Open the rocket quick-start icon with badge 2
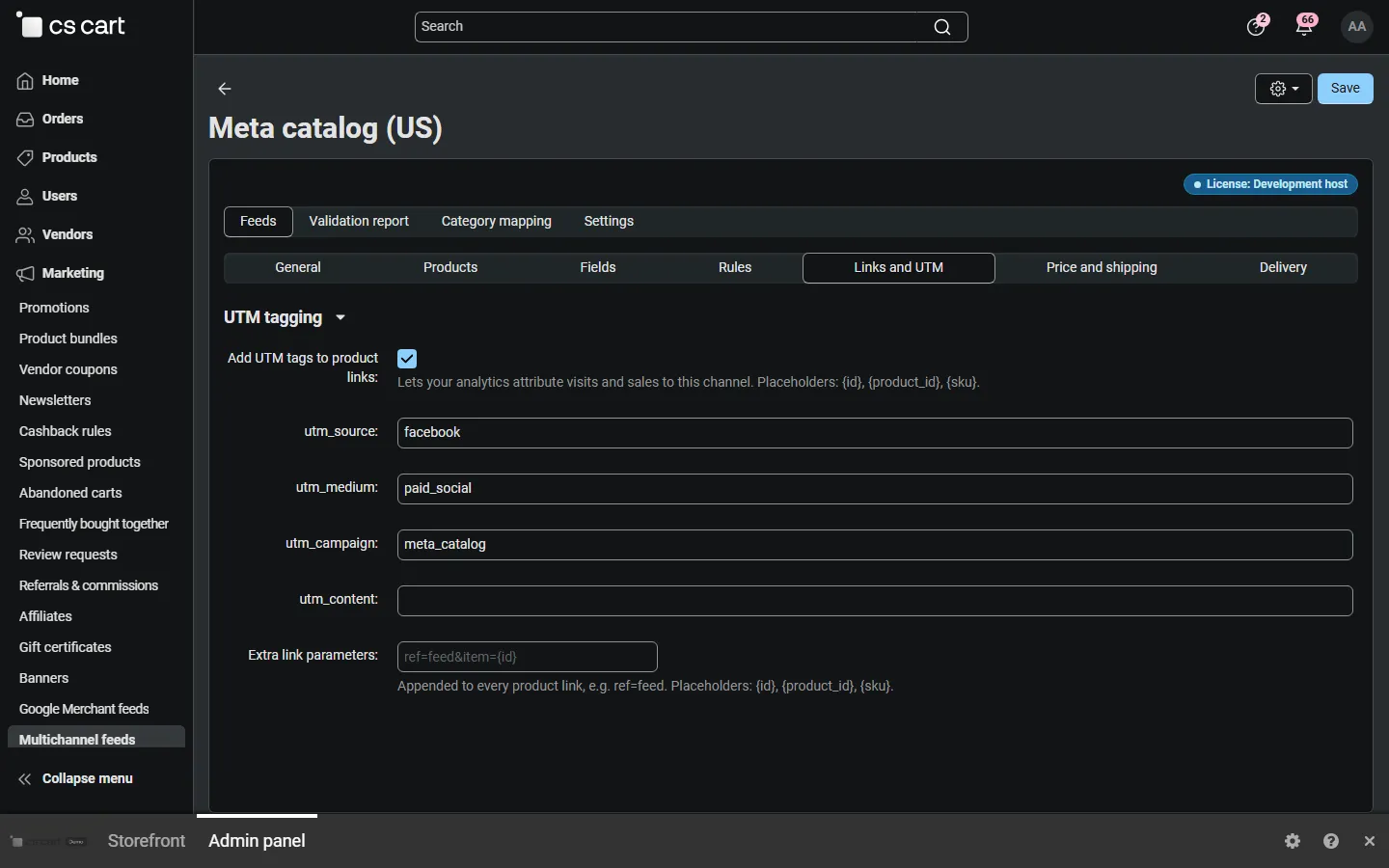The height and width of the screenshot is (868, 1389). pos(1256,26)
